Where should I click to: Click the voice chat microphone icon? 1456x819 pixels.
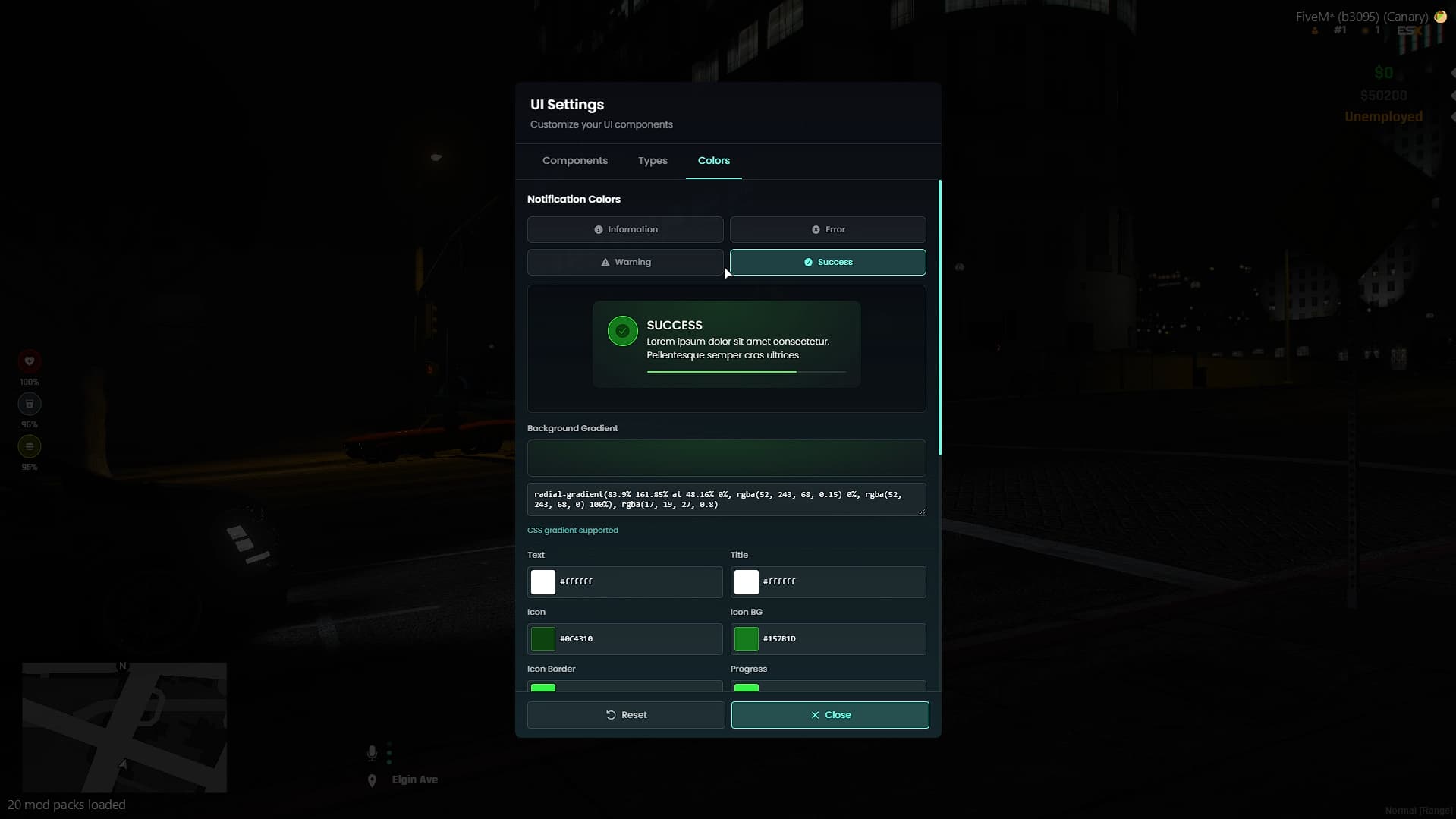(x=371, y=752)
